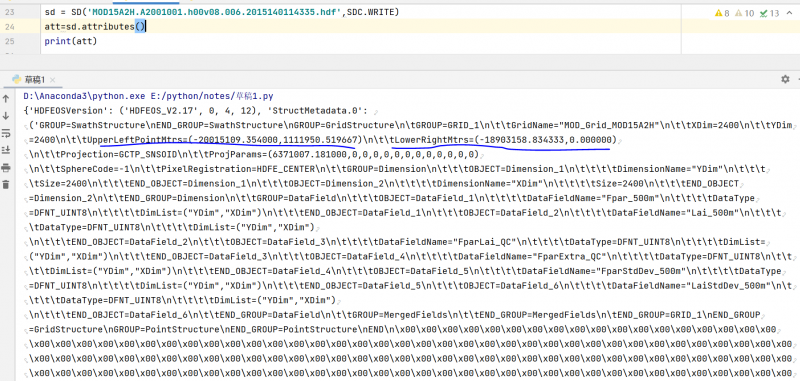
Task: Click the Print console output icon
Action: (x=6, y=167)
